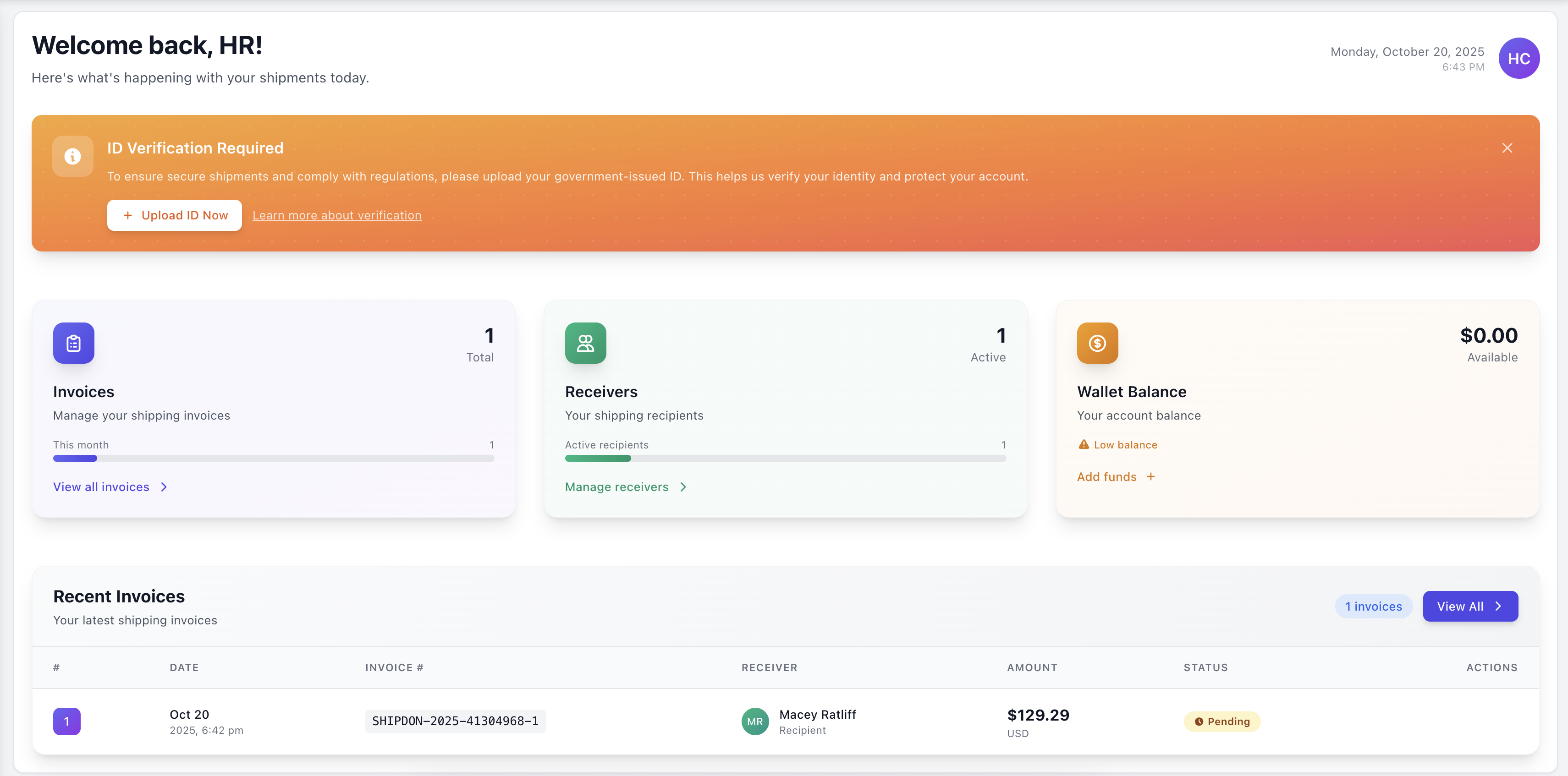Select invoice SHIPDON-2025-41304968-1

click(x=455, y=721)
